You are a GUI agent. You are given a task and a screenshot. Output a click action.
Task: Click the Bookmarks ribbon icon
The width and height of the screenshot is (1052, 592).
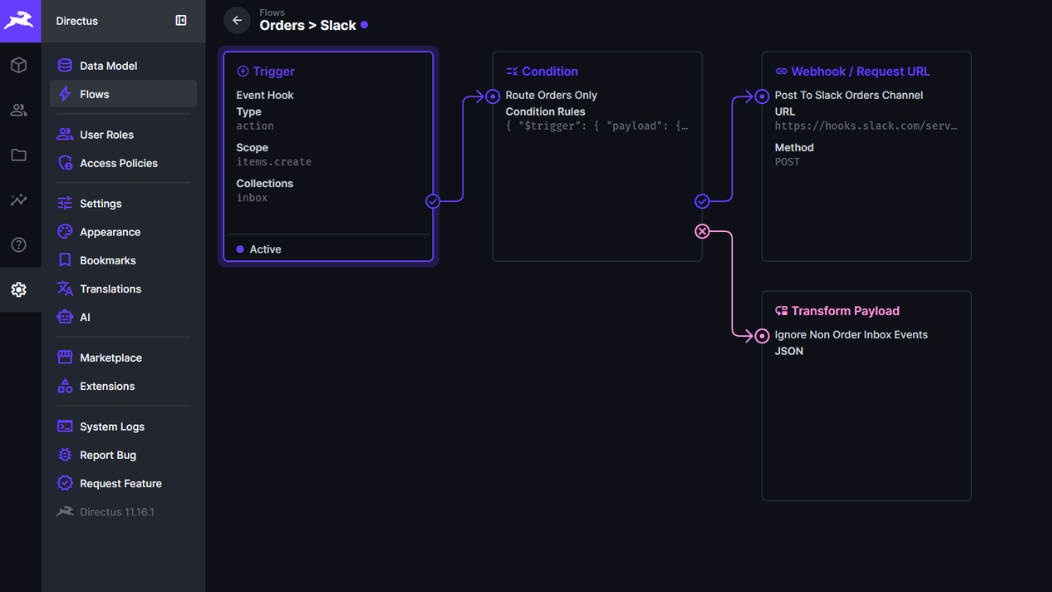coord(64,260)
